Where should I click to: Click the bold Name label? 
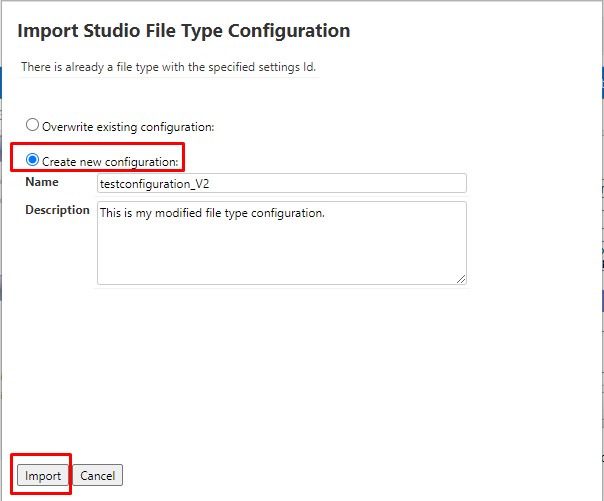pyautogui.click(x=42, y=182)
